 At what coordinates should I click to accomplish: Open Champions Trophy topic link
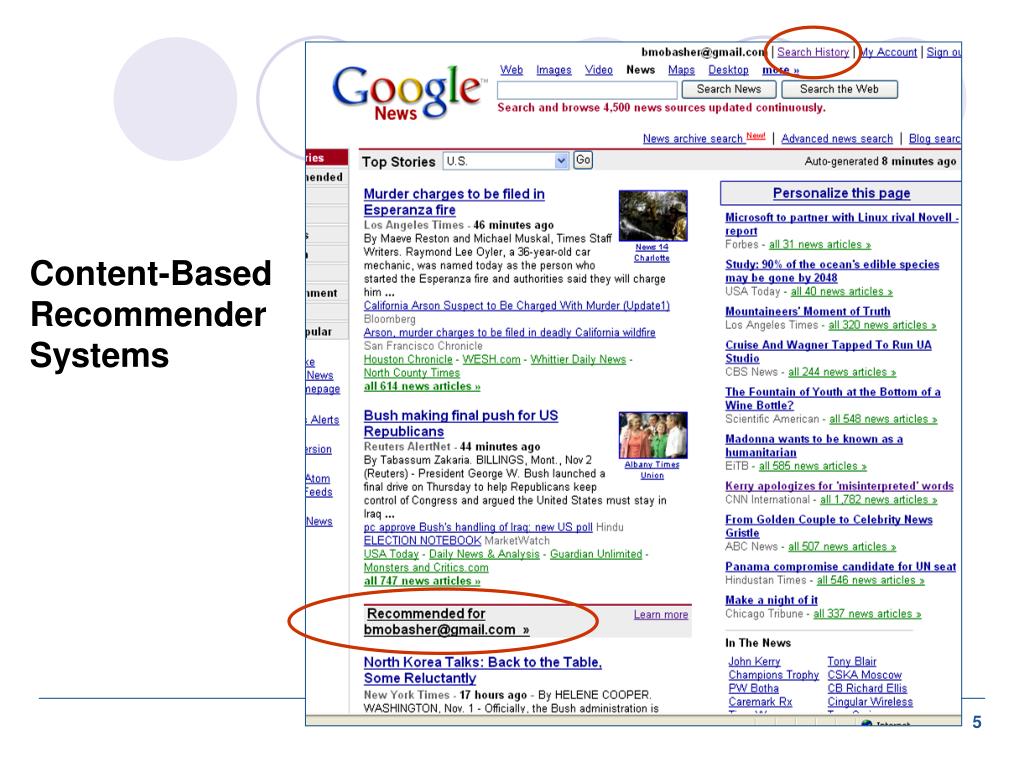pyautogui.click(x=773, y=675)
